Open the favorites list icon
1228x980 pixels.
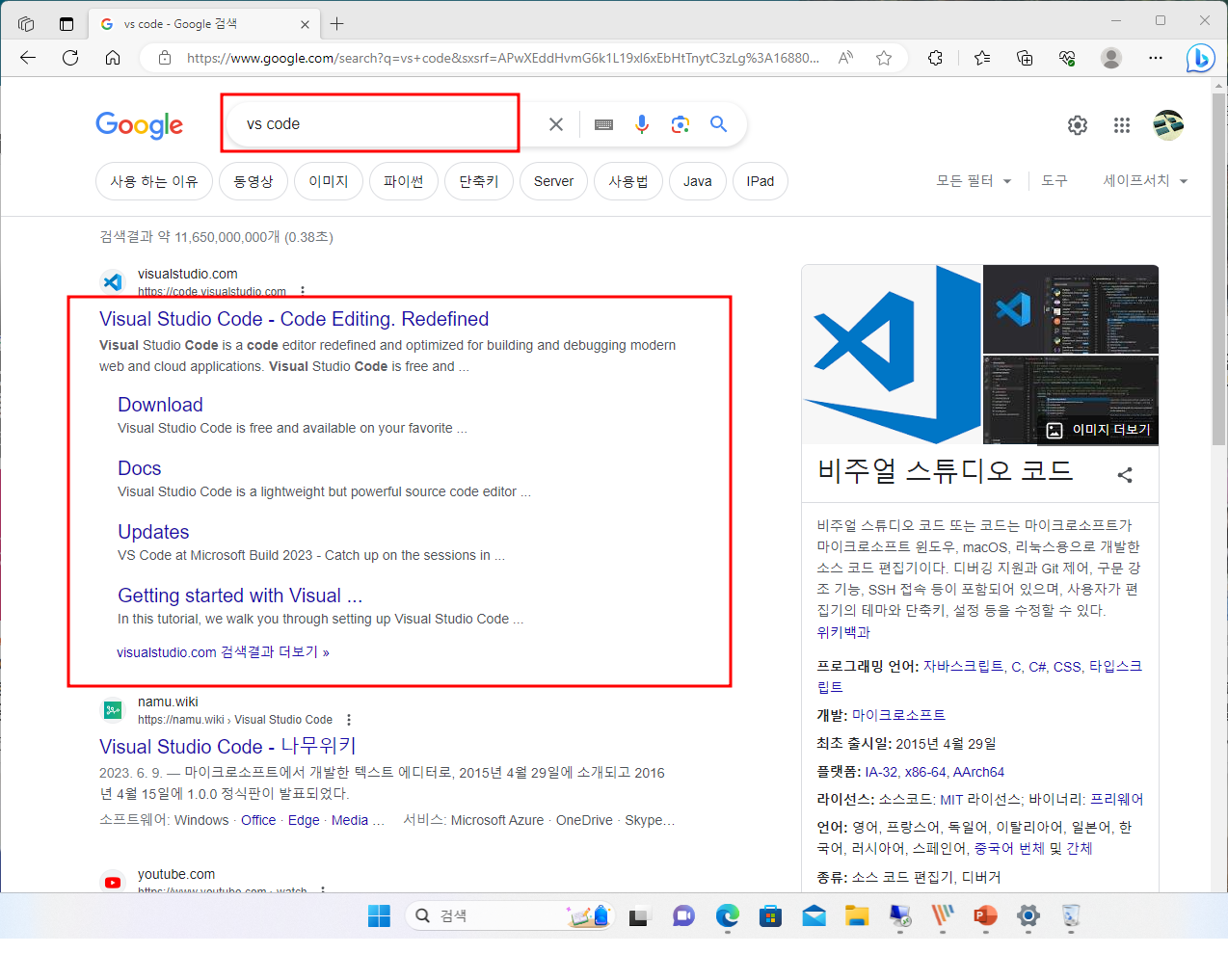coord(982,58)
